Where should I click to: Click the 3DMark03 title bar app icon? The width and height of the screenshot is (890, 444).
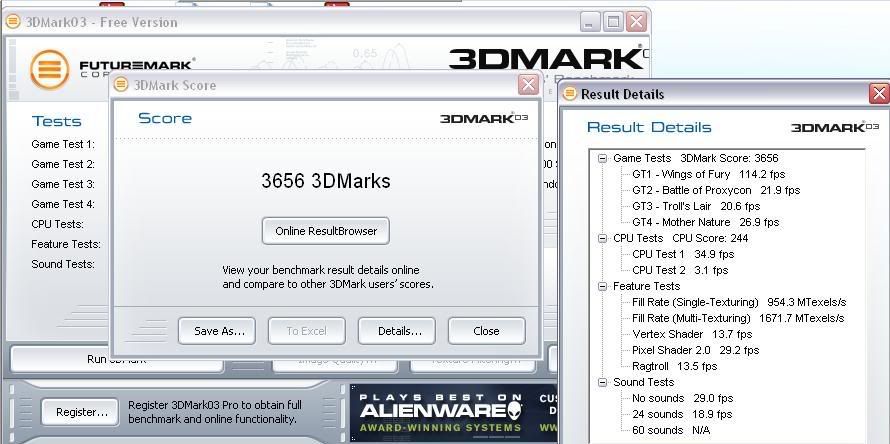pos(13,21)
